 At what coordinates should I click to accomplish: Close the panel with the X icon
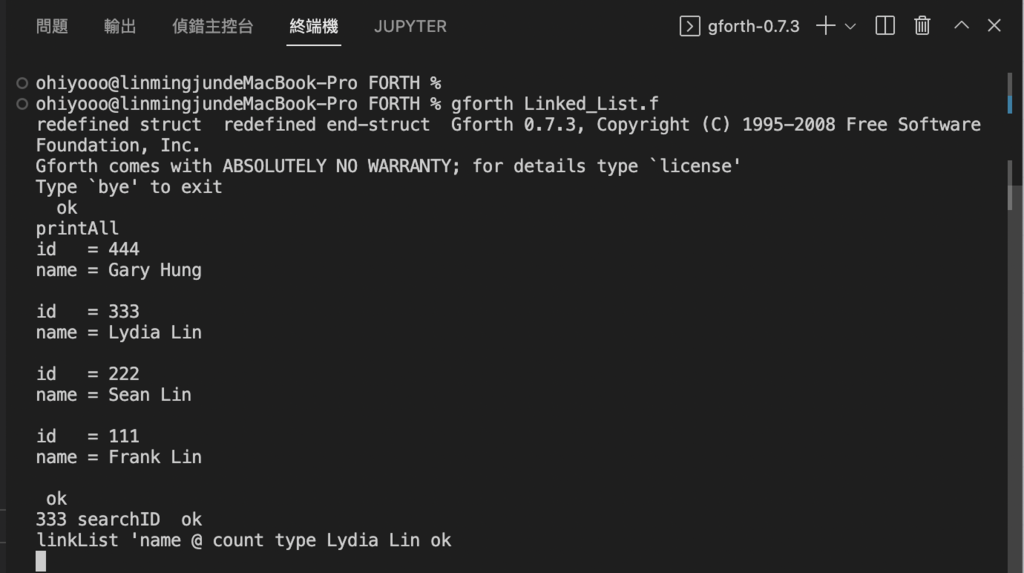coord(994,25)
